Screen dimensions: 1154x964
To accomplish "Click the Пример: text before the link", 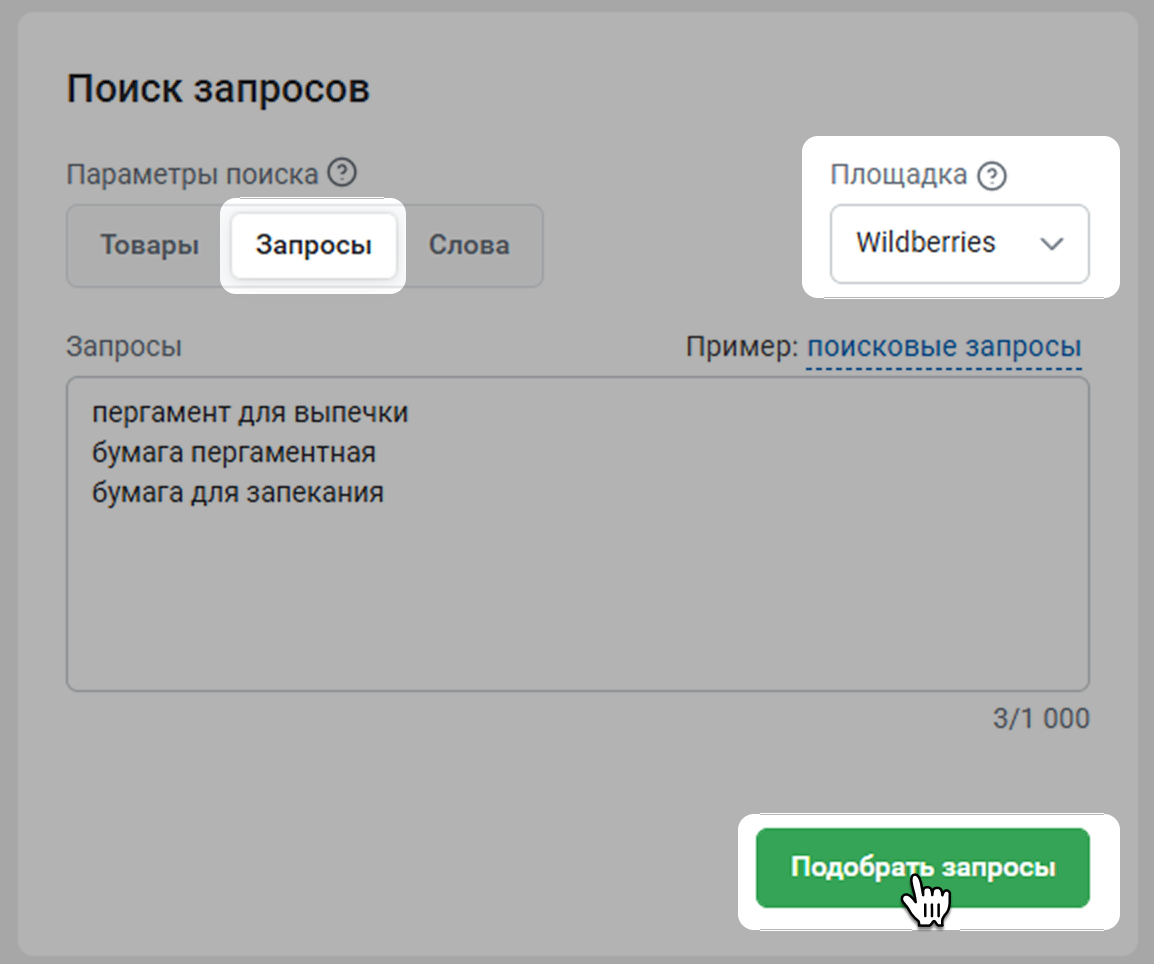I will (742, 347).
